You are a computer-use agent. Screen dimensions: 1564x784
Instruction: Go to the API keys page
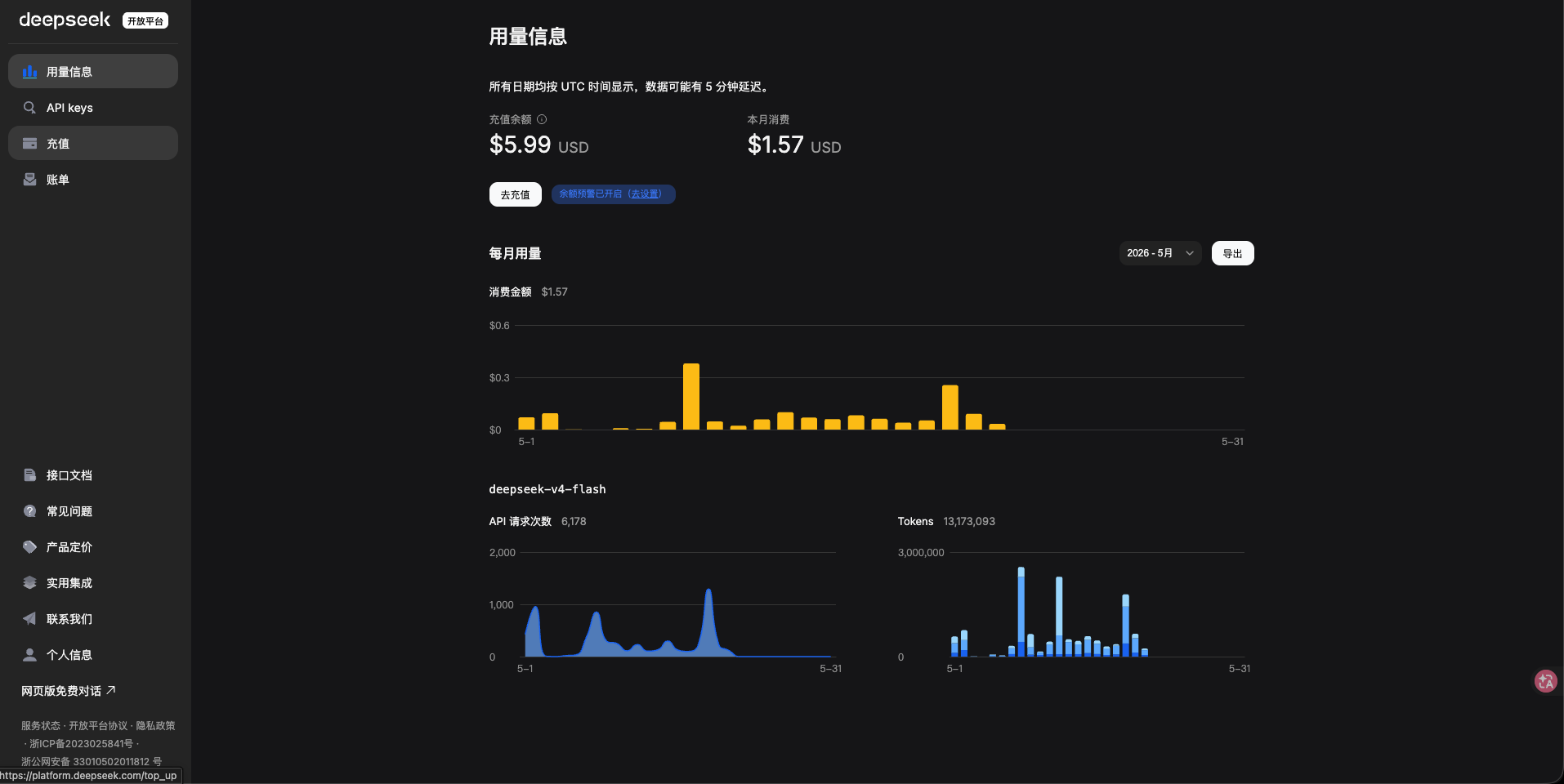click(93, 108)
